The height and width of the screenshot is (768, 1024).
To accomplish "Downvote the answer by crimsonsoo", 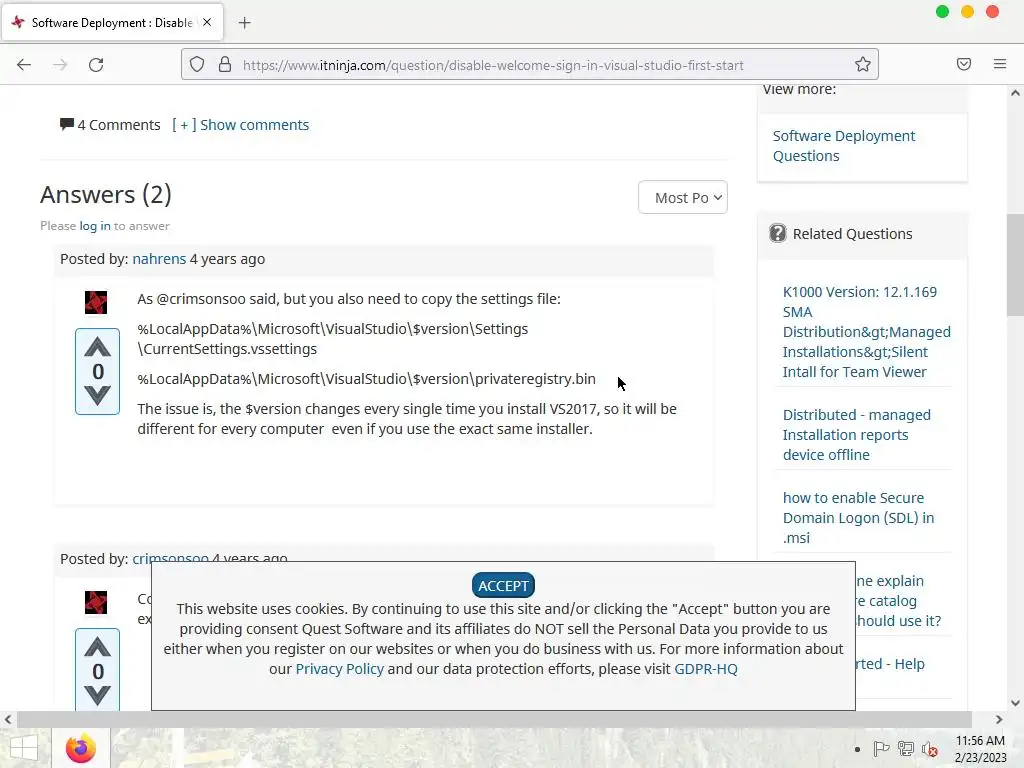I will [x=97, y=695].
